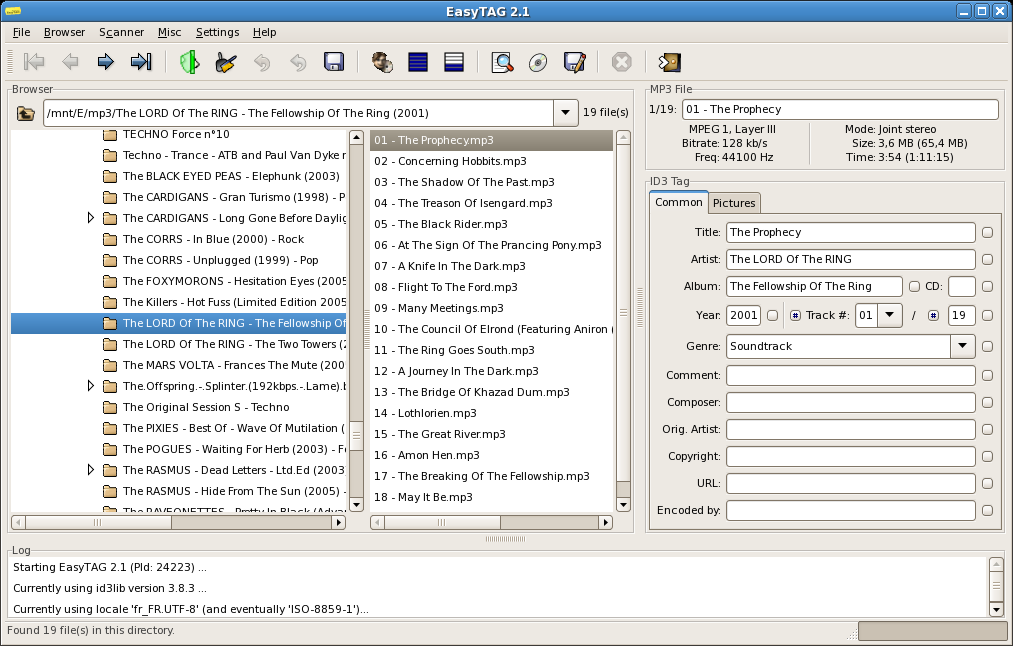Image resolution: width=1013 pixels, height=646 pixels.
Task: Save files using the floppy disk icon
Action: (334, 62)
